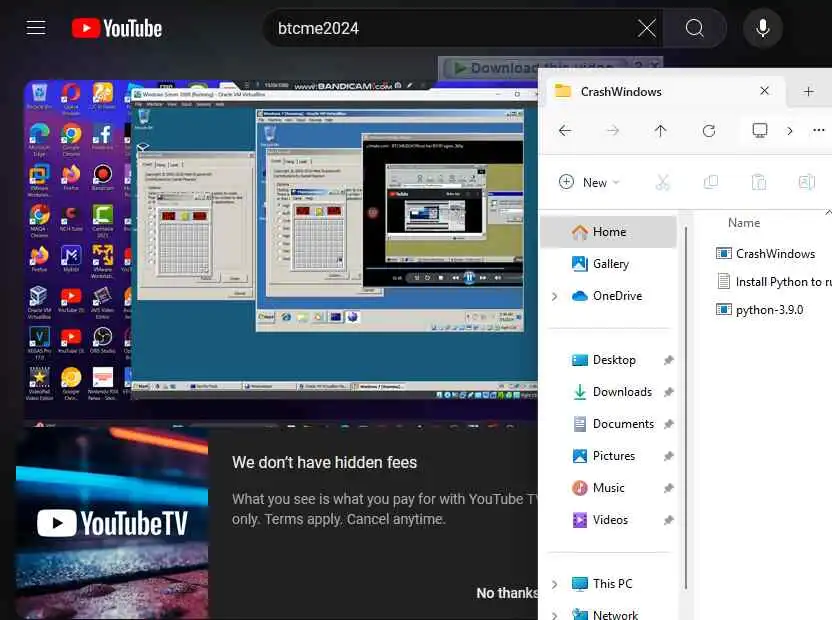
Task: Open OneDrive in navigation pane
Action: click(x=609, y=296)
